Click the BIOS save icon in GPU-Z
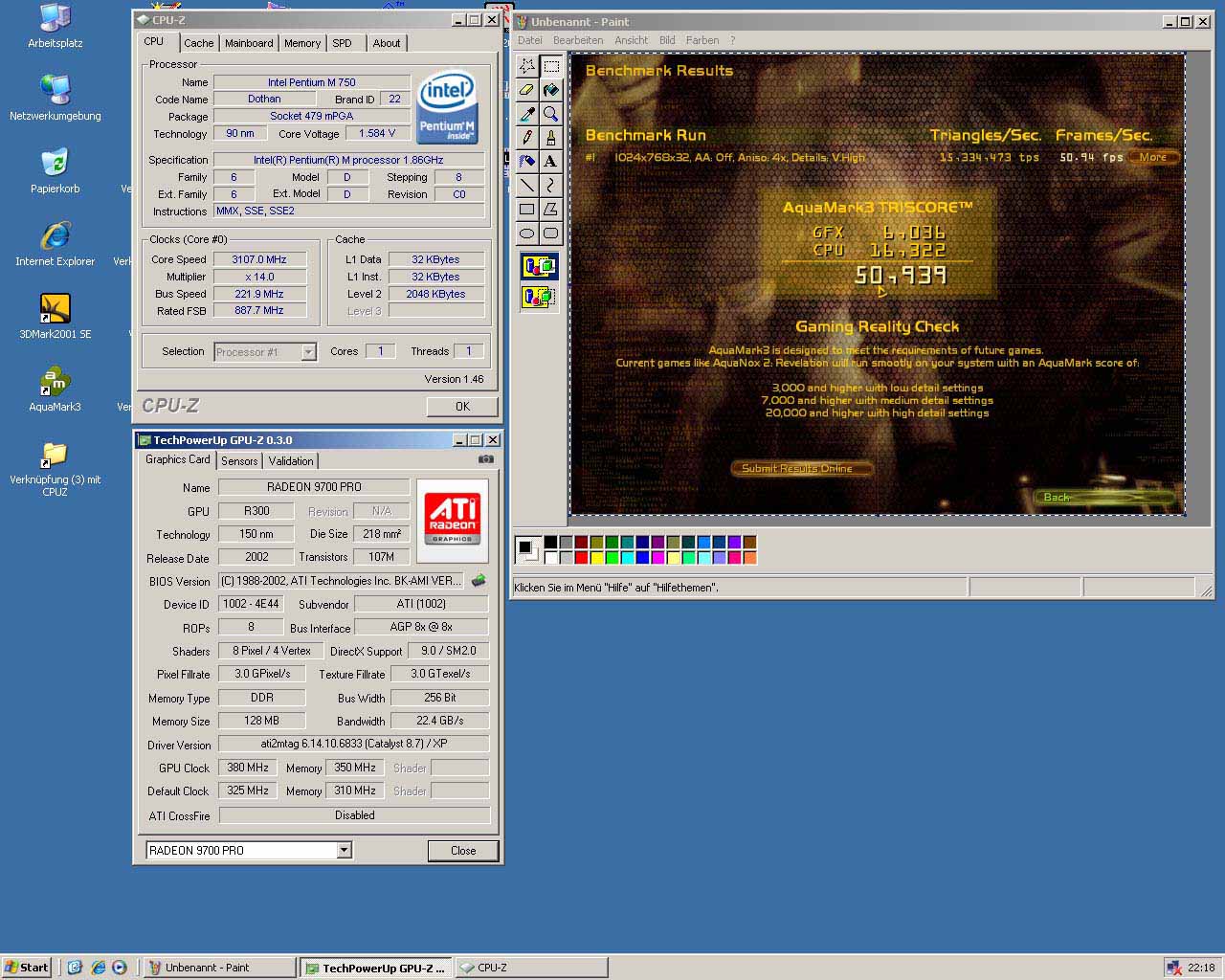The height and width of the screenshot is (980, 1225). (x=479, y=580)
